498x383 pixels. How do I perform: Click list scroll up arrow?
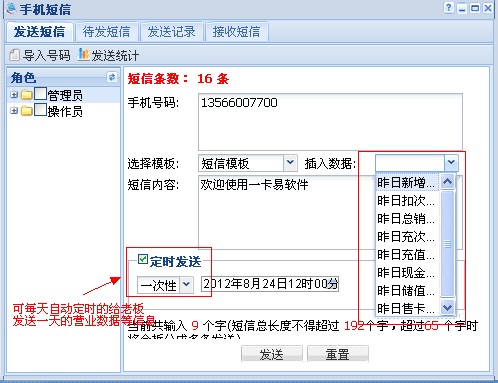(x=447, y=182)
